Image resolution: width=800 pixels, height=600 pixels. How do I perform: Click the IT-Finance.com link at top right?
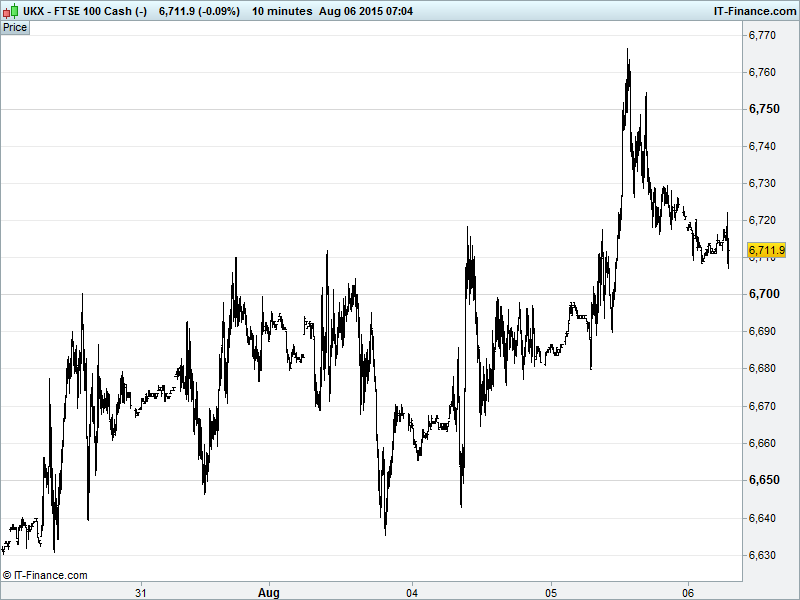[753, 11]
